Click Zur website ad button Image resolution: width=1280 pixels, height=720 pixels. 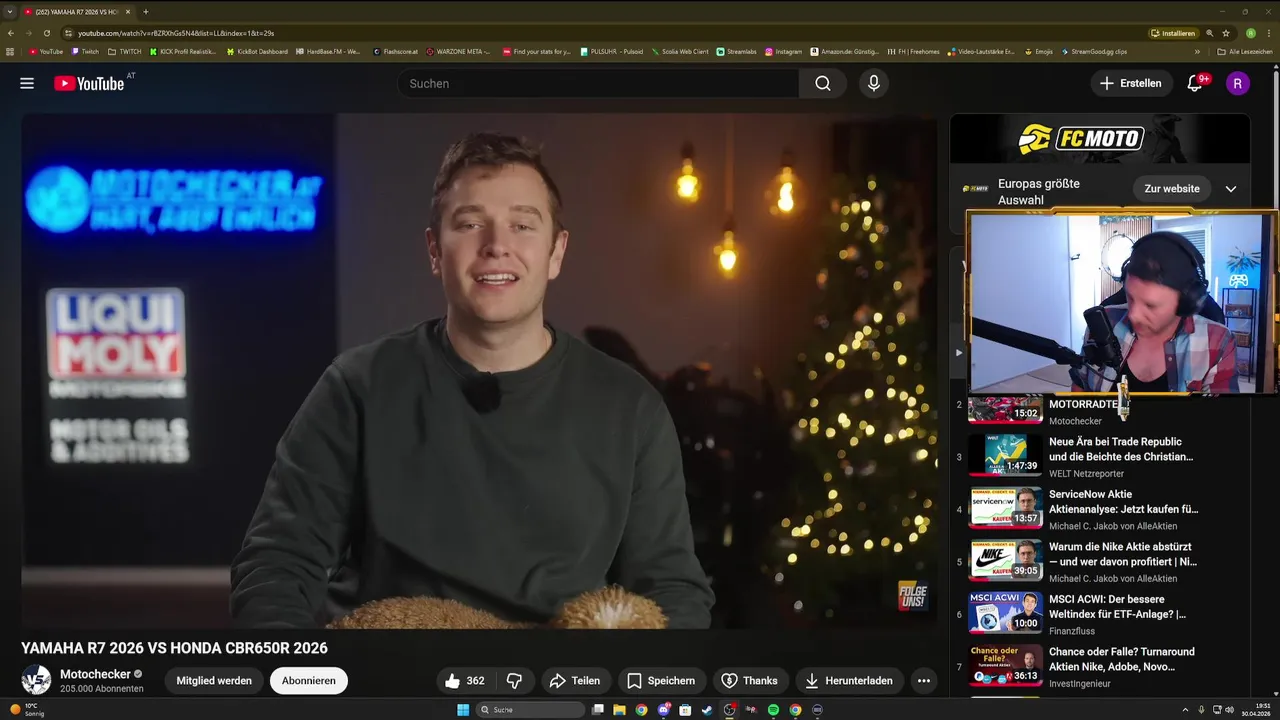[x=1172, y=188]
